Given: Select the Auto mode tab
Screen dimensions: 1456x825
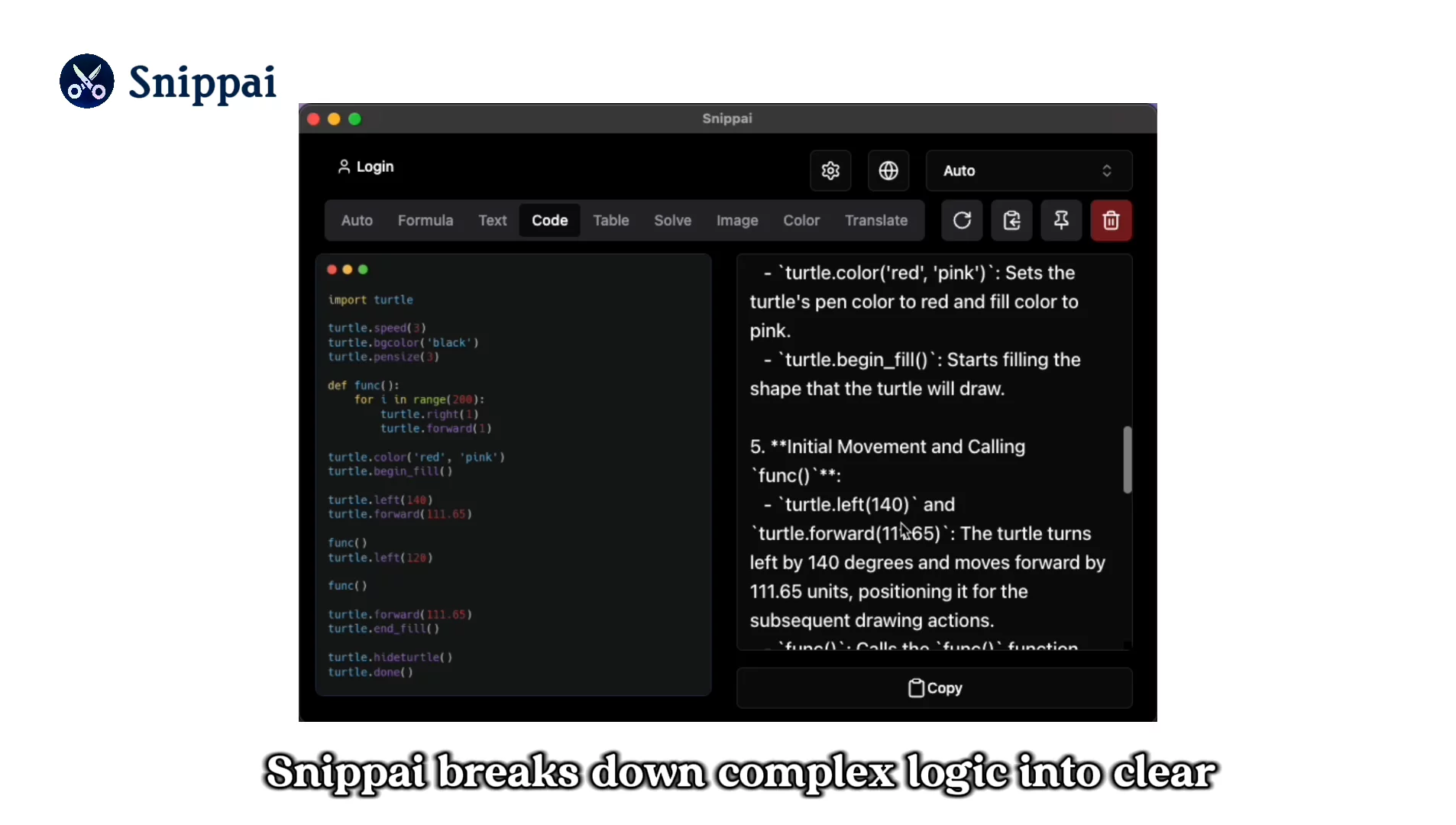Looking at the screenshot, I should tap(357, 221).
